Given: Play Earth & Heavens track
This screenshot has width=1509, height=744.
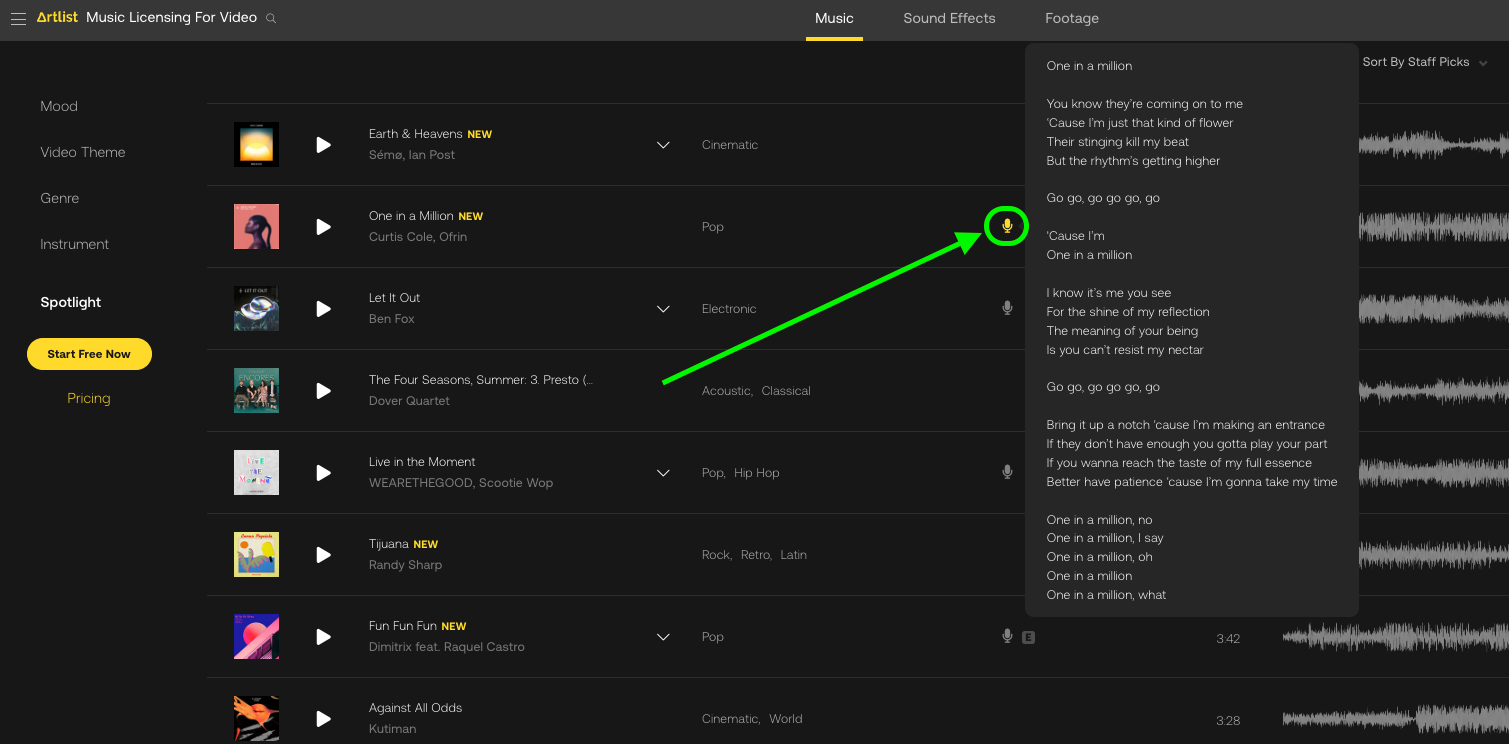Looking at the screenshot, I should pos(323,145).
